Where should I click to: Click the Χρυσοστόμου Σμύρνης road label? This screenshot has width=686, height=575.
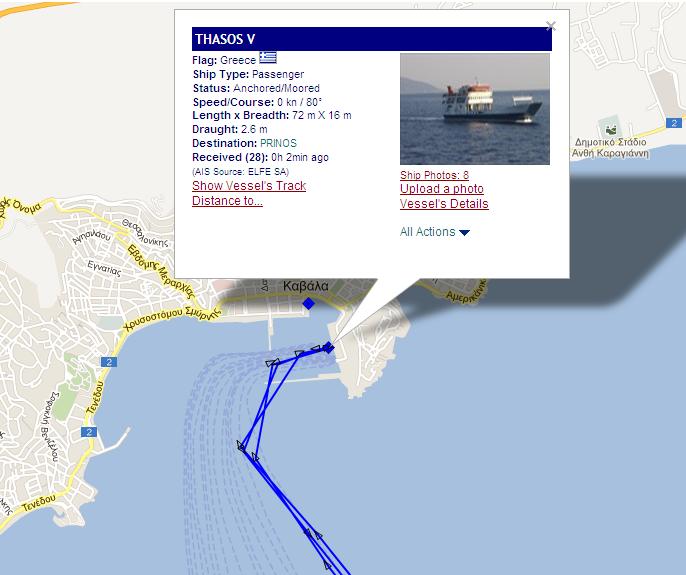(x=172, y=319)
